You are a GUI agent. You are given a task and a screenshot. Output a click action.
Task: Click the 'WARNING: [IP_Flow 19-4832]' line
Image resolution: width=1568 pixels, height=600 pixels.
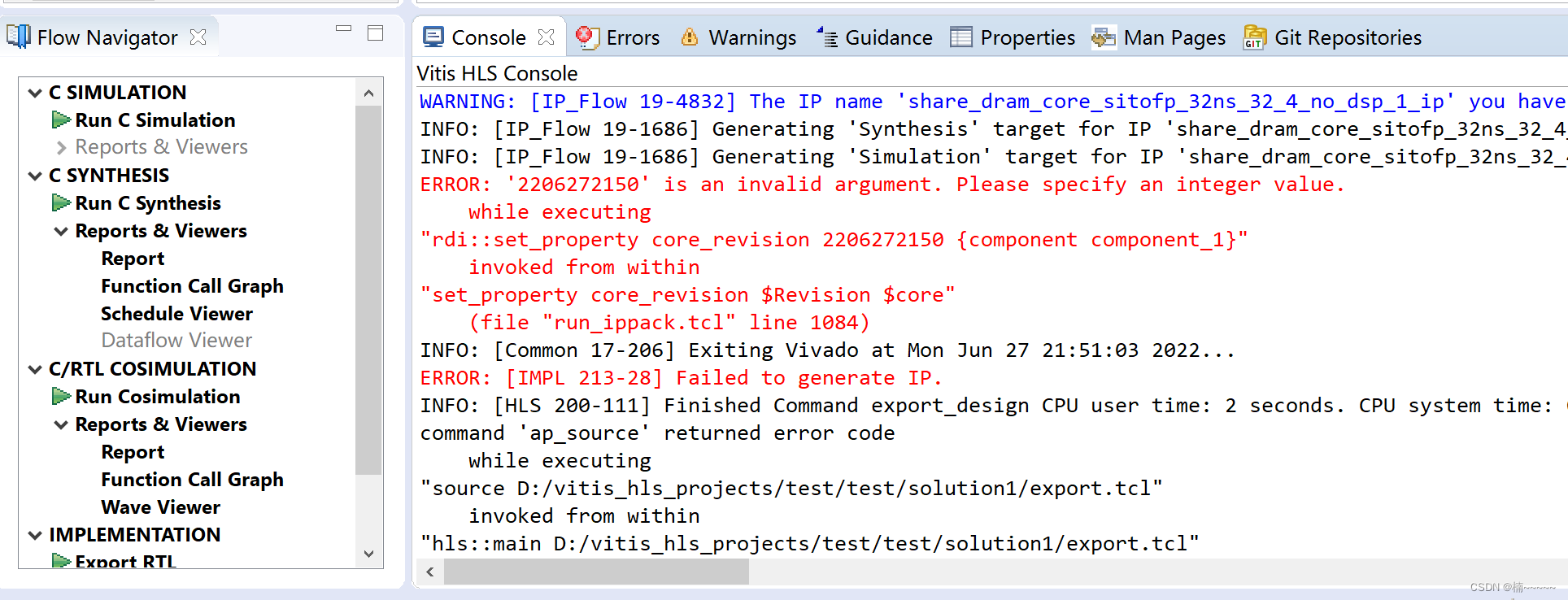click(x=992, y=101)
